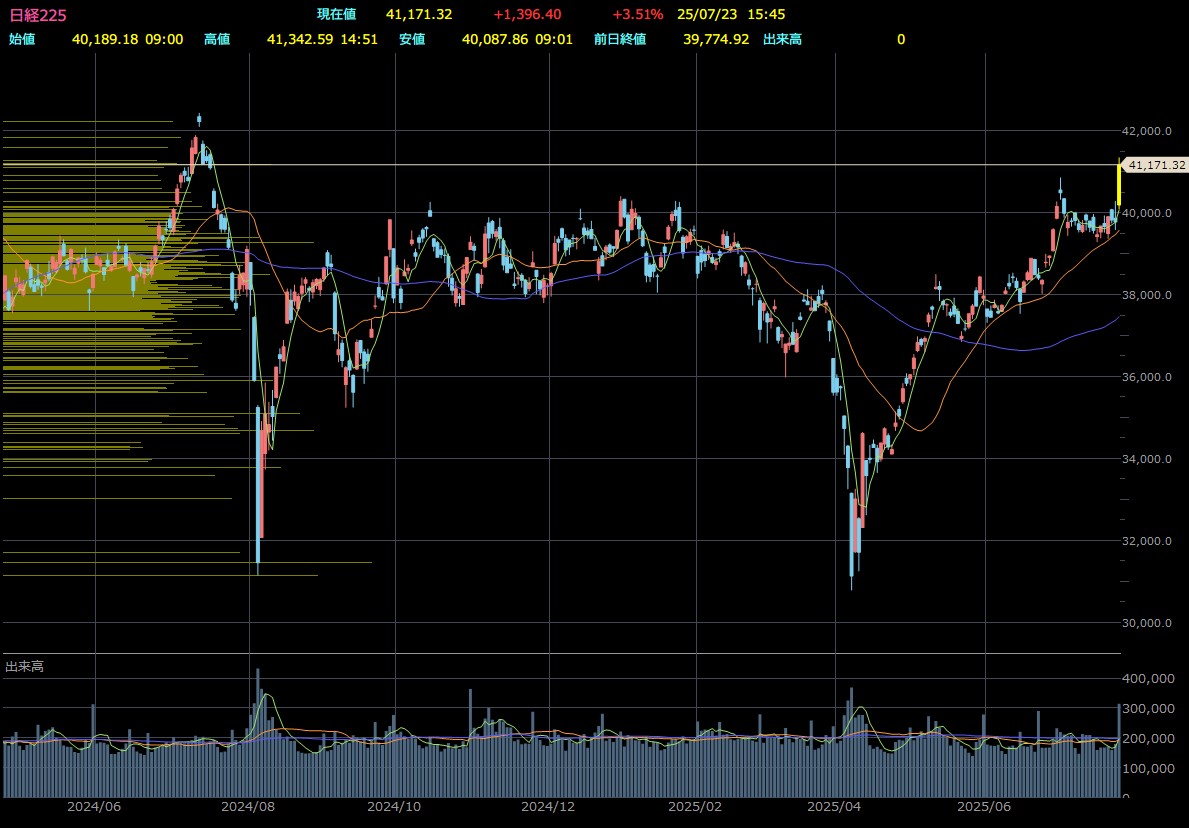Click the +1,396.40 price change value

point(527,14)
